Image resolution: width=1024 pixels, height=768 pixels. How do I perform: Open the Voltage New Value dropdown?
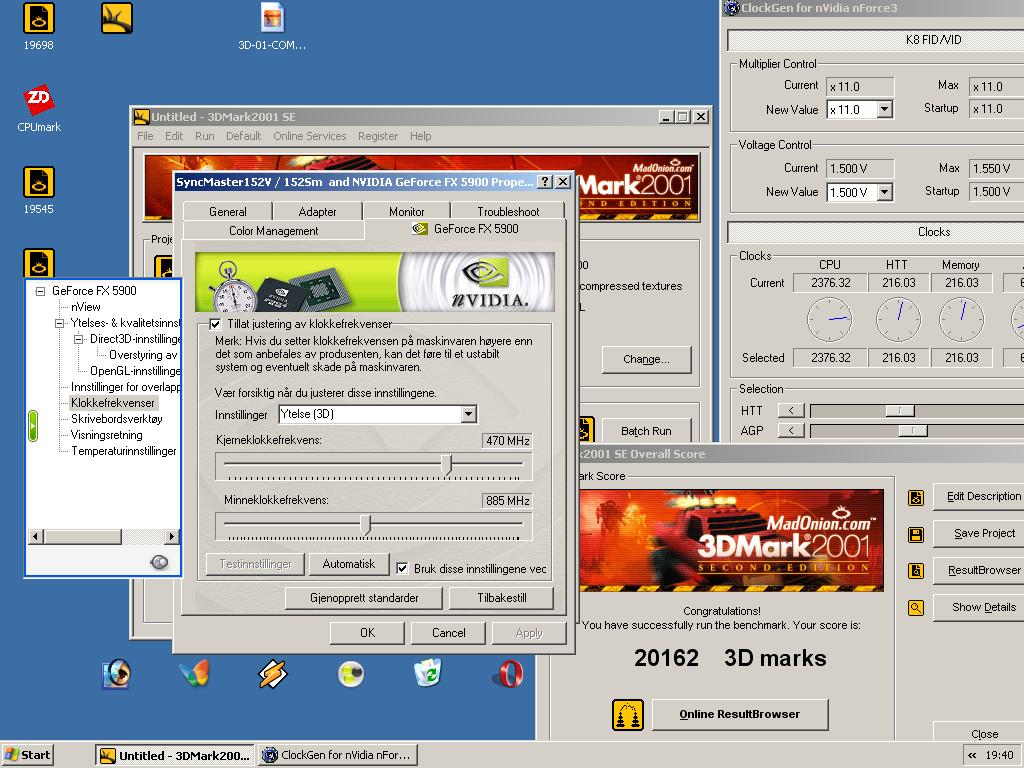[x=884, y=192]
